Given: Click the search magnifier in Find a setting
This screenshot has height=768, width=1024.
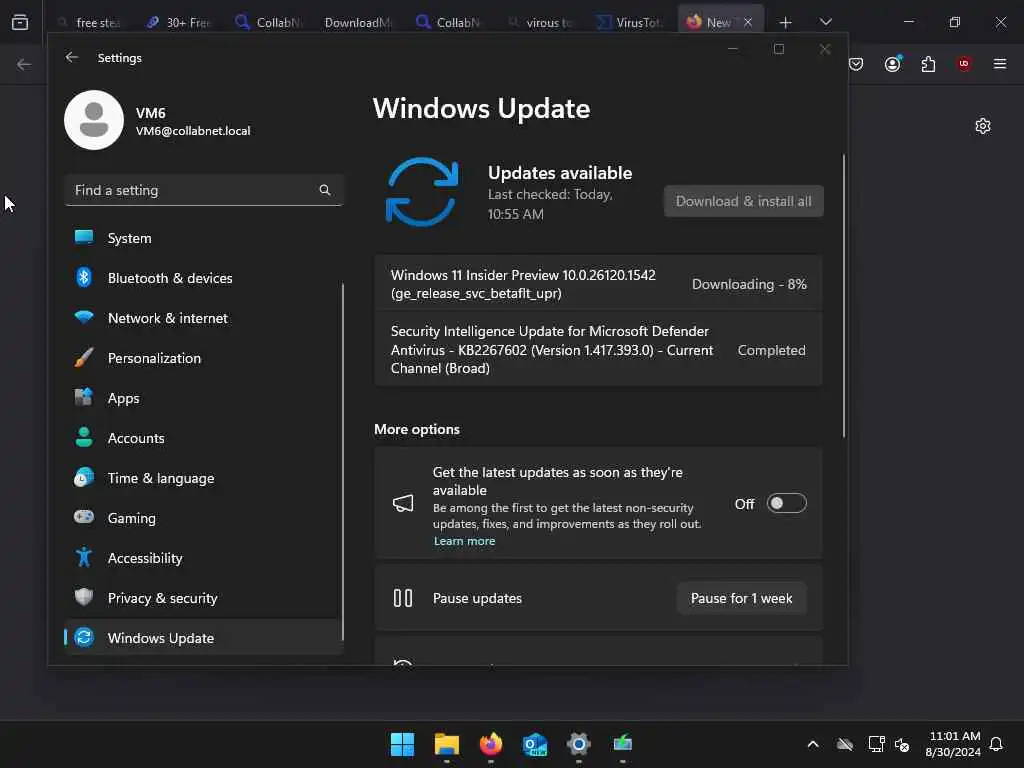Looking at the screenshot, I should tap(325, 190).
